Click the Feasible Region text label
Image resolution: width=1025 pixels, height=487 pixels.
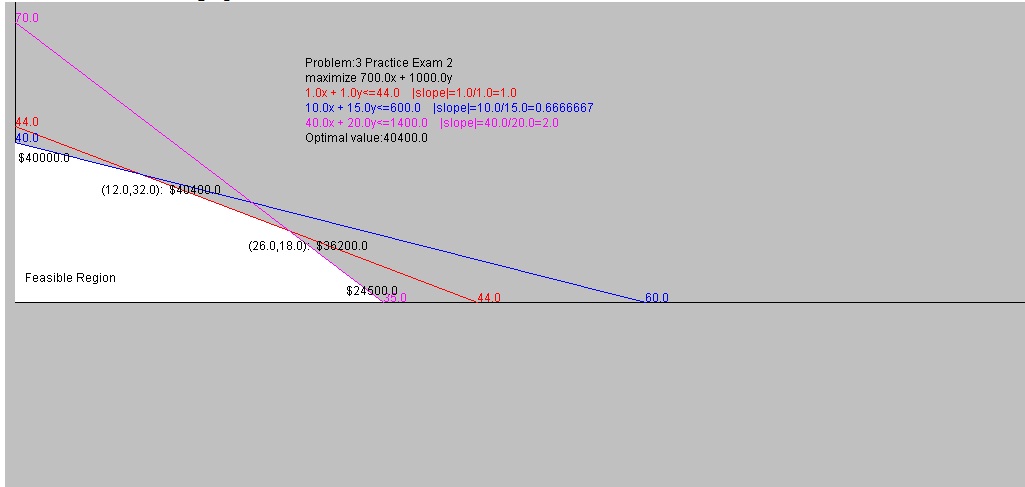[70, 278]
